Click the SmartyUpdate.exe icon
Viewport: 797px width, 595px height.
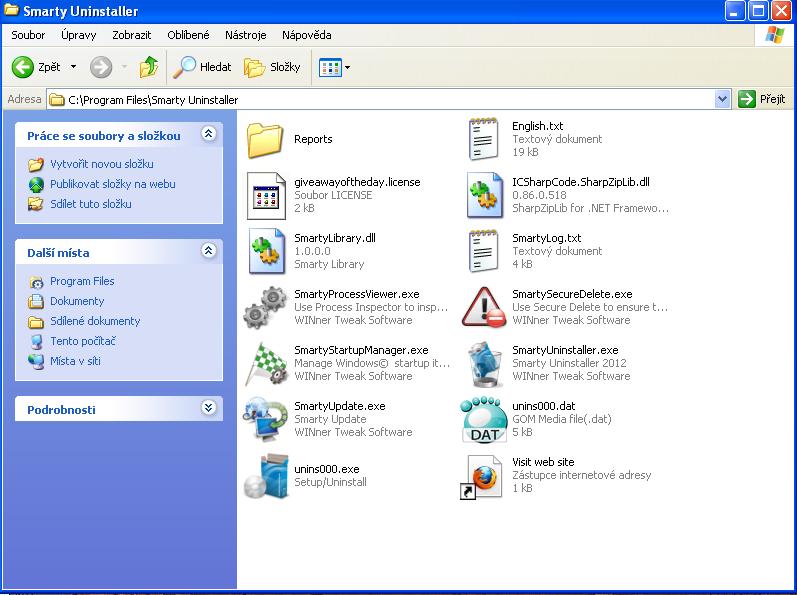(x=267, y=420)
